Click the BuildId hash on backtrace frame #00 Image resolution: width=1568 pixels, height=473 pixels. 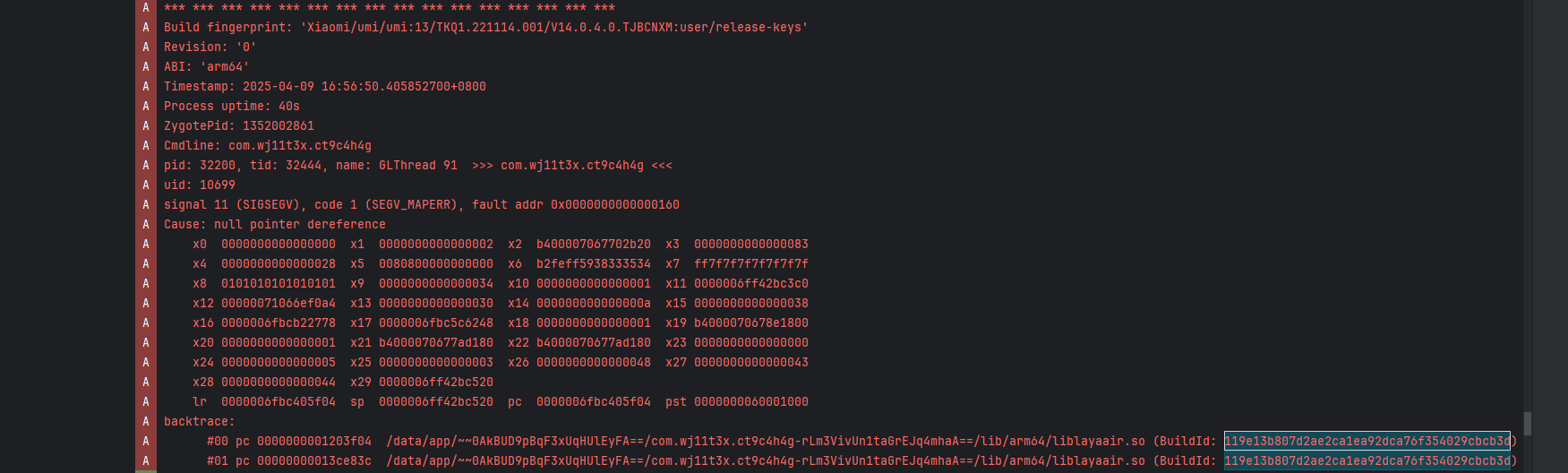1367,441
